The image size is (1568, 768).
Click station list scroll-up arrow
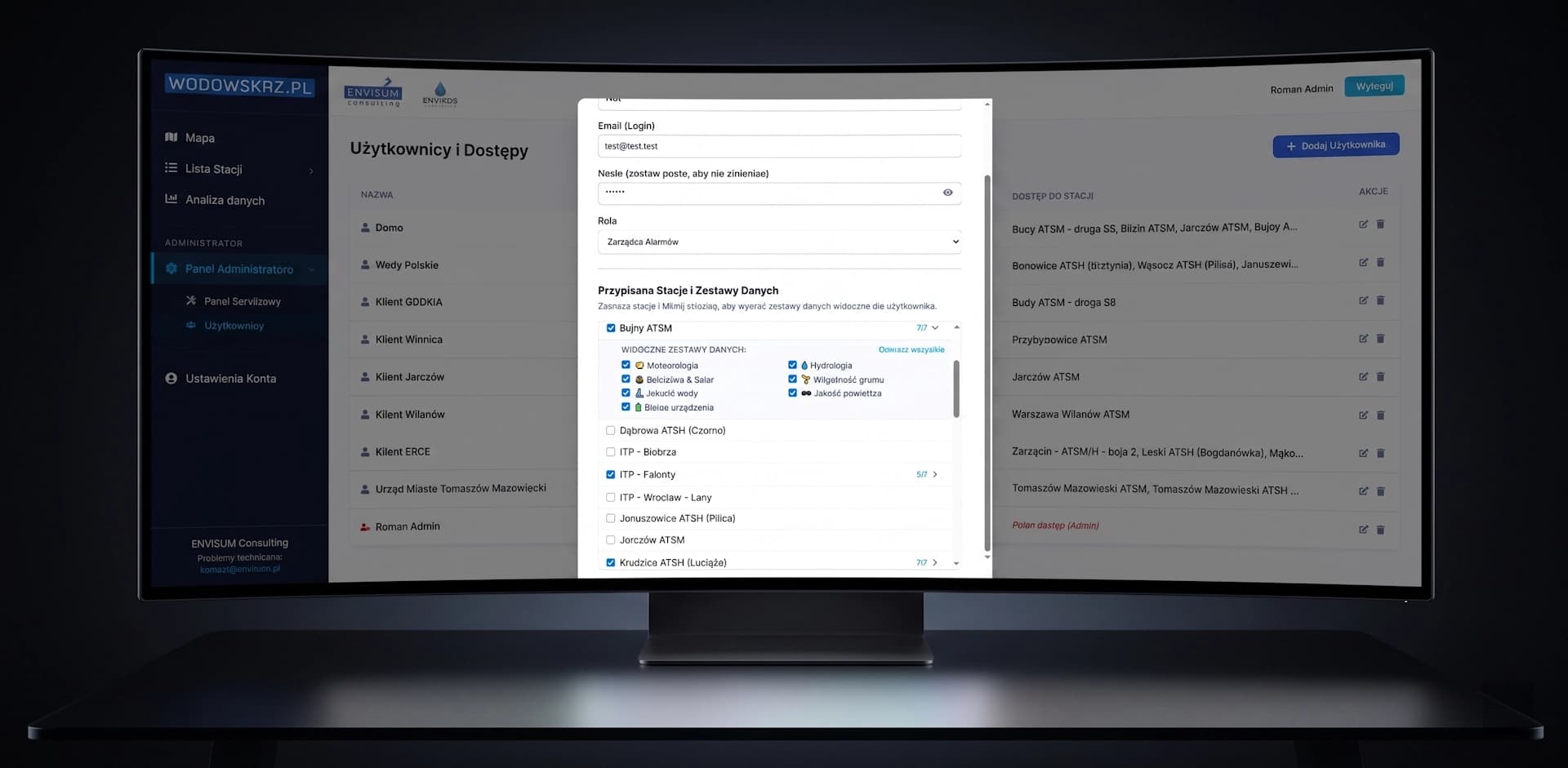956,327
